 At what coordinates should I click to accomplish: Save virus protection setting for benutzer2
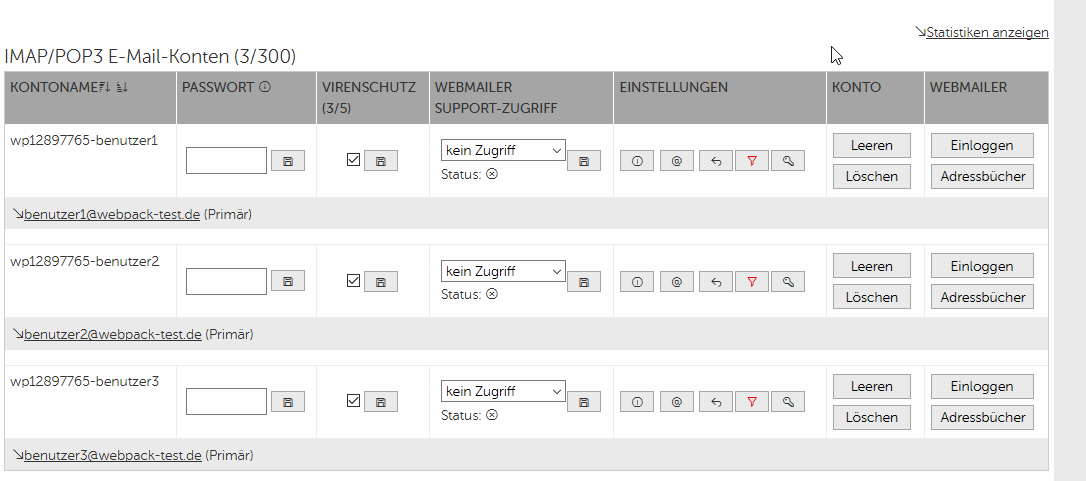tap(381, 281)
